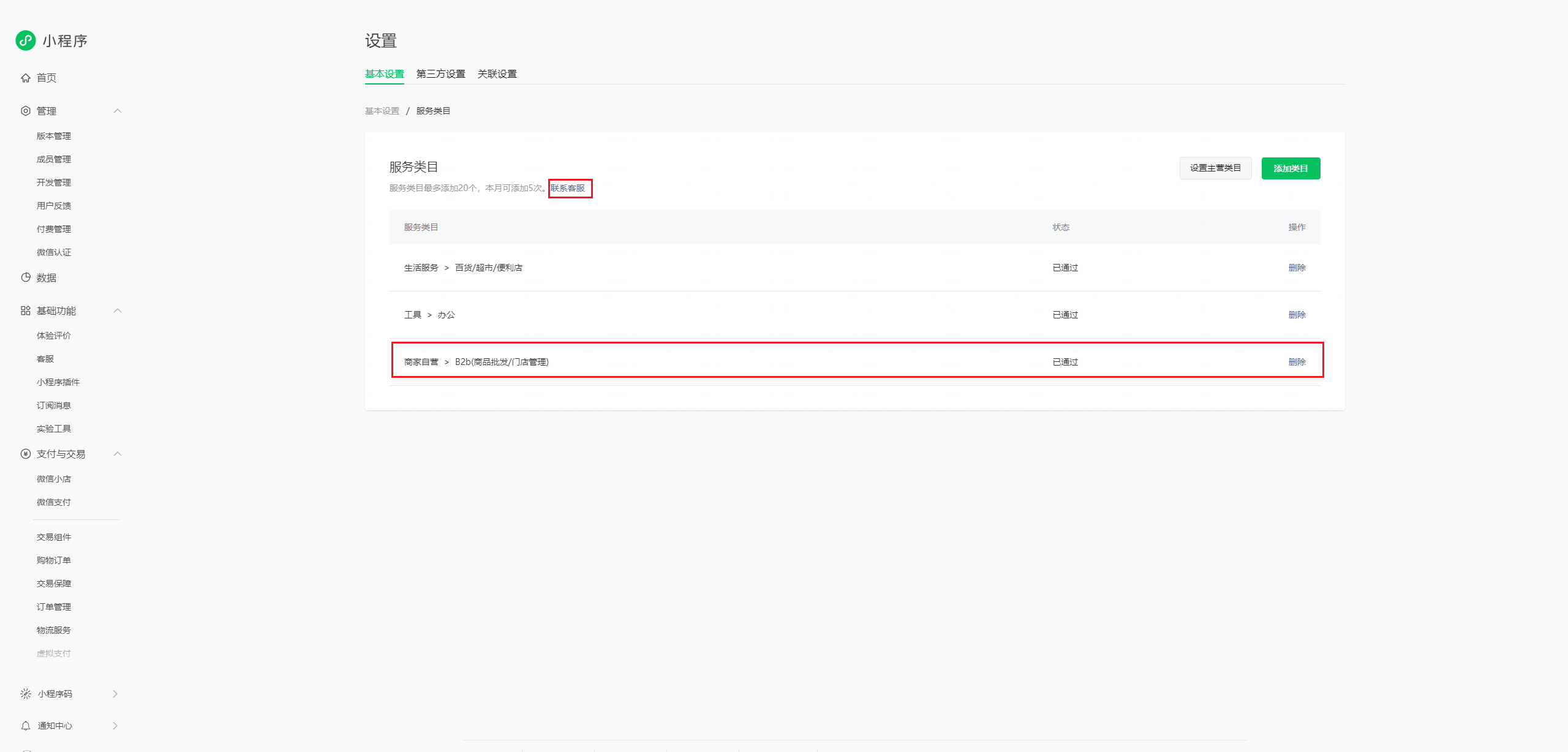This screenshot has height=752, width=1568.
Task: Expand the 小程序码 menu arrow
Action: coord(115,694)
